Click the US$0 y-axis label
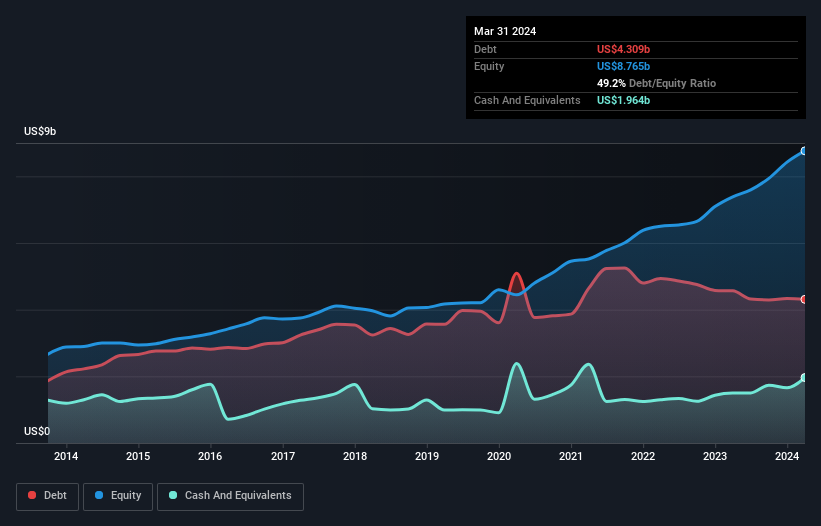 (37, 431)
